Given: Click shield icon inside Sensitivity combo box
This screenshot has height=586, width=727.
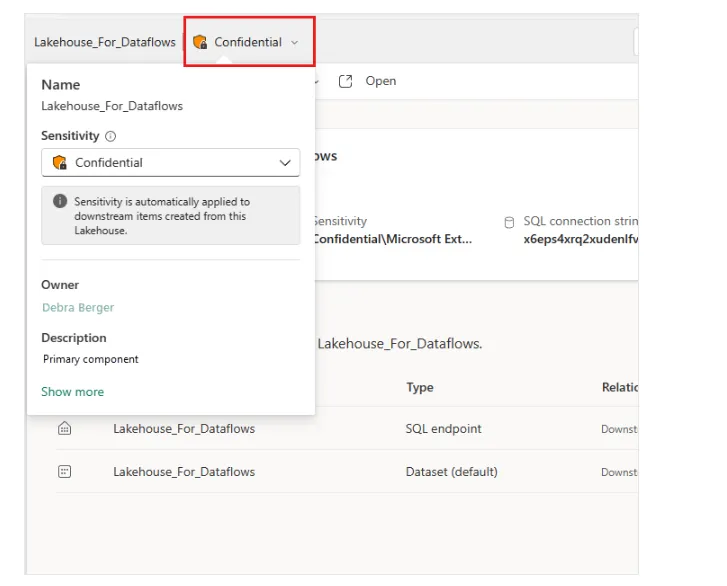Looking at the screenshot, I should 60,162.
